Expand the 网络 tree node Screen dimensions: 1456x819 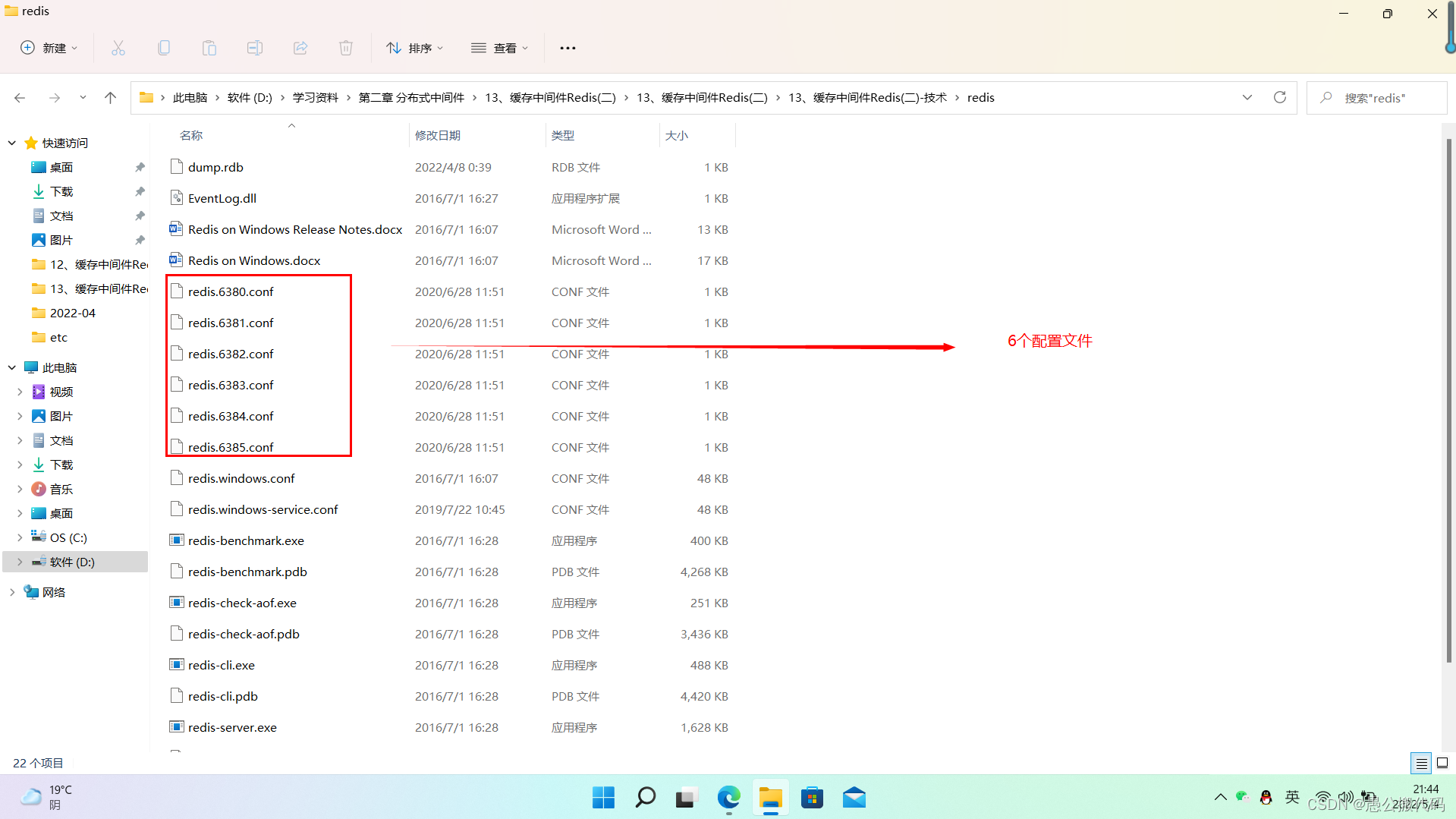tap(12, 592)
